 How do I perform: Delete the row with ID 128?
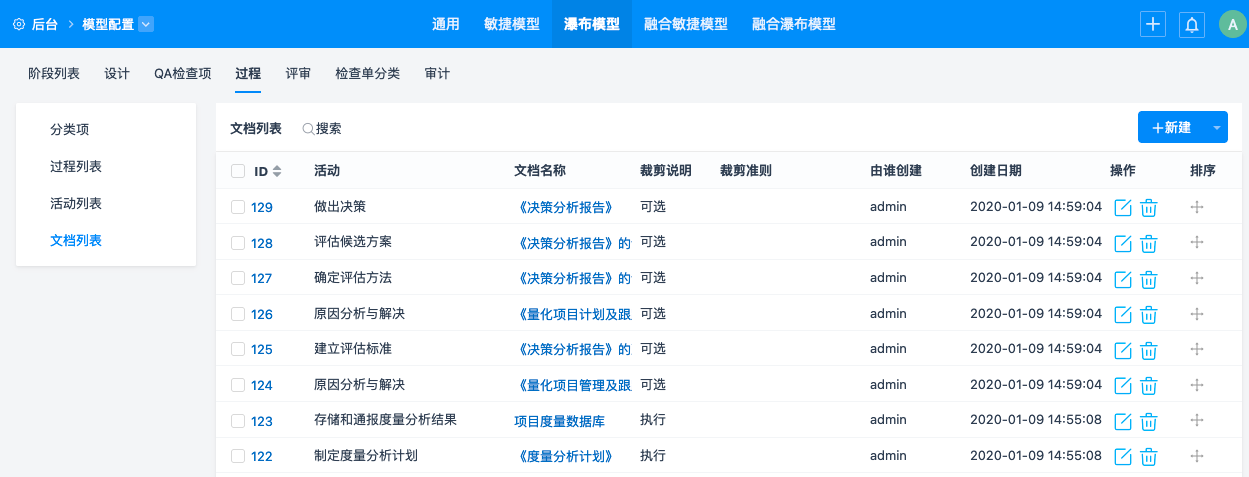click(1149, 243)
